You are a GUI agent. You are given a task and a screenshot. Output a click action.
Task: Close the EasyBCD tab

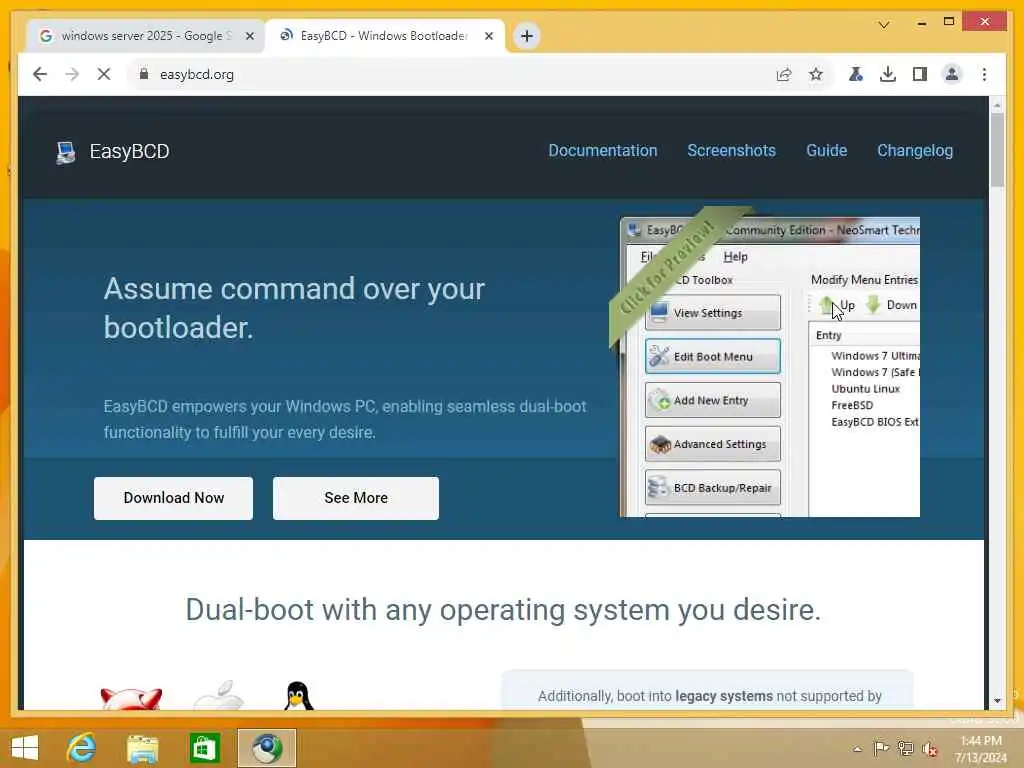(488, 36)
